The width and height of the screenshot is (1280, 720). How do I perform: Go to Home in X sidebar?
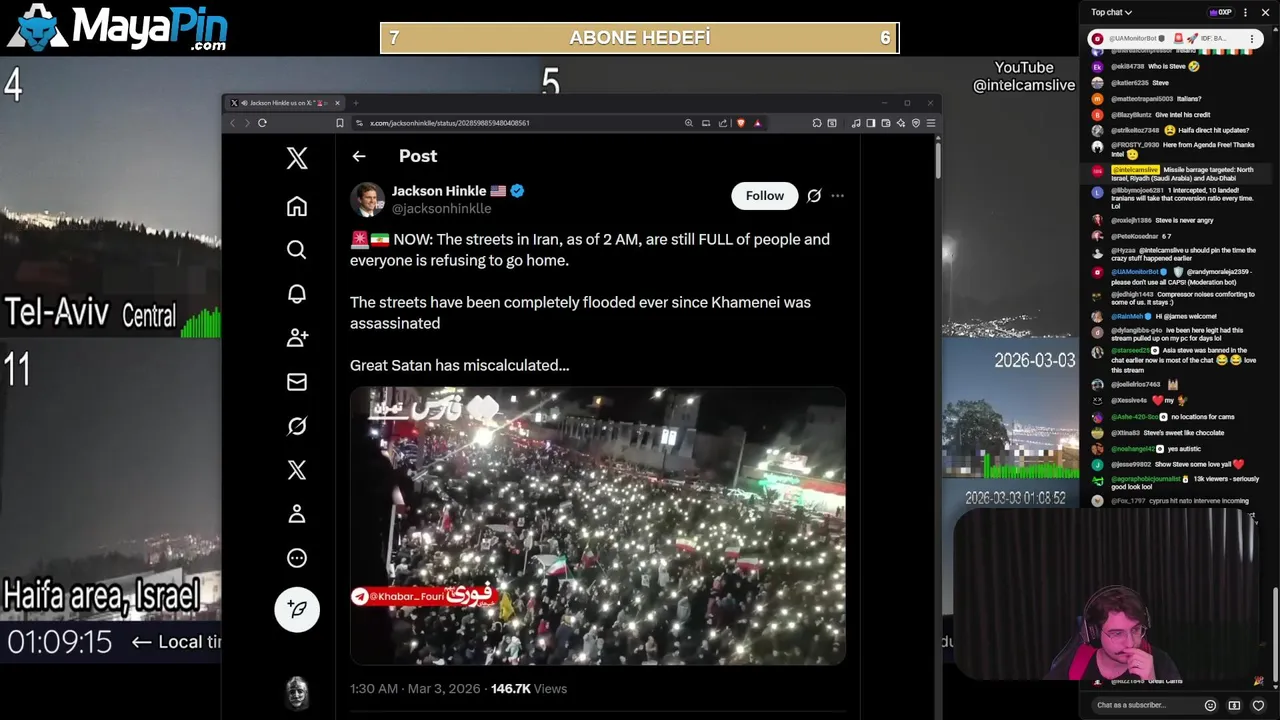coord(297,206)
